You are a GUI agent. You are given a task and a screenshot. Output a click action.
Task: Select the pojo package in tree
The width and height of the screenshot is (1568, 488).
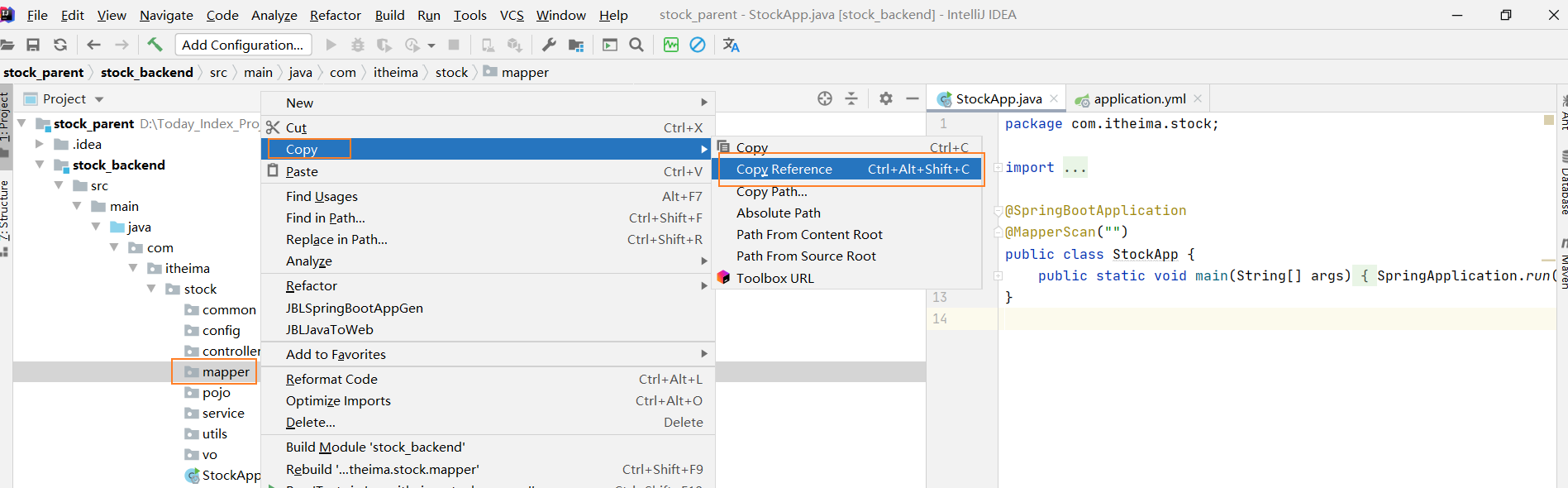click(216, 392)
